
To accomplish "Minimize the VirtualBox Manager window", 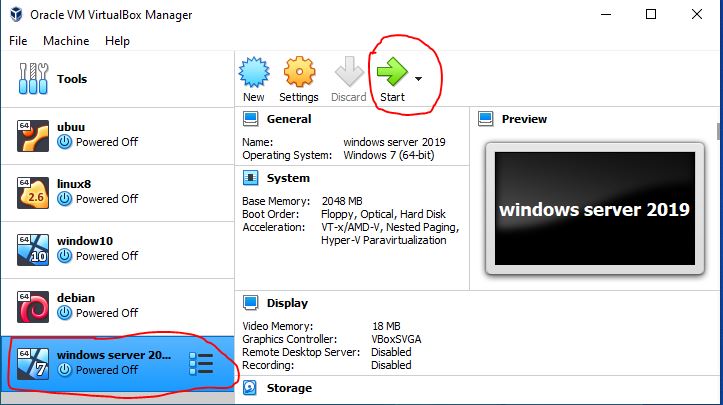I will pos(606,14).
